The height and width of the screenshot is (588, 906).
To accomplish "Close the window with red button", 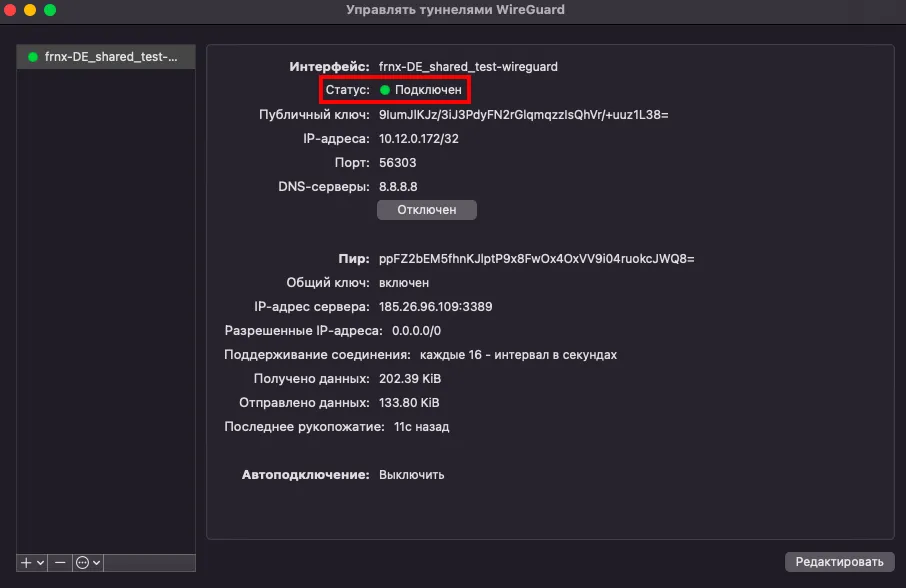I will pyautogui.click(x=10, y=9).
